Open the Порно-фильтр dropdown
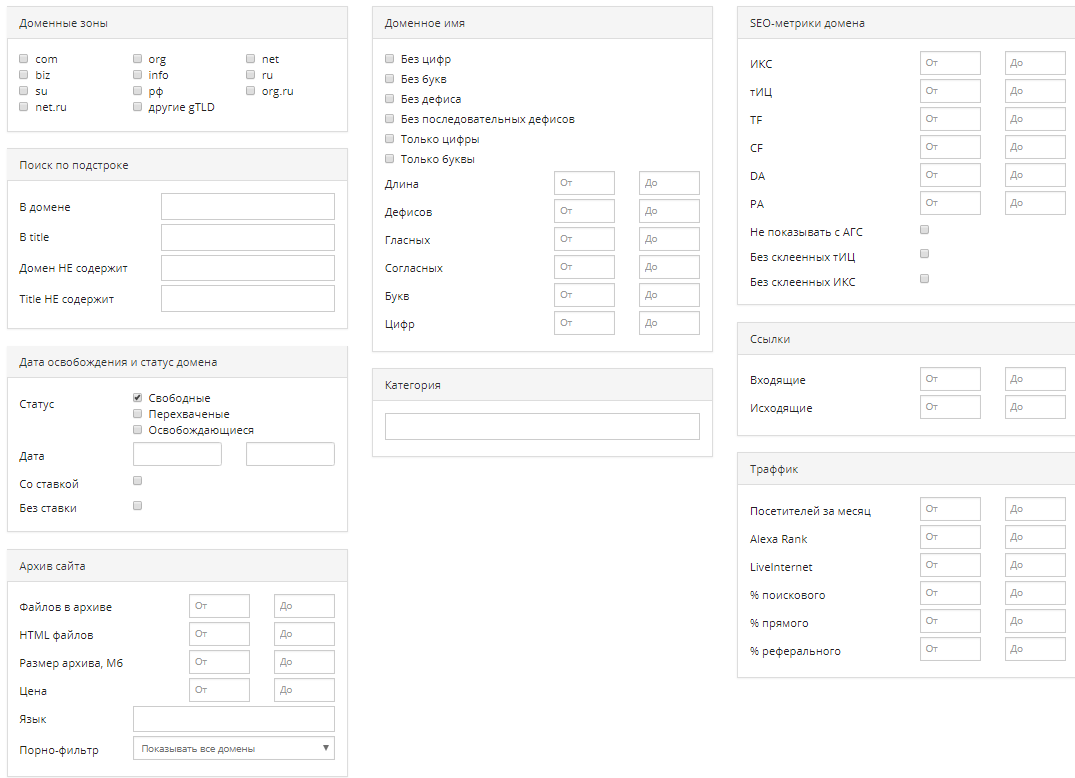Viewport: 1075px width, 778px height. click(x=233, y=748)
